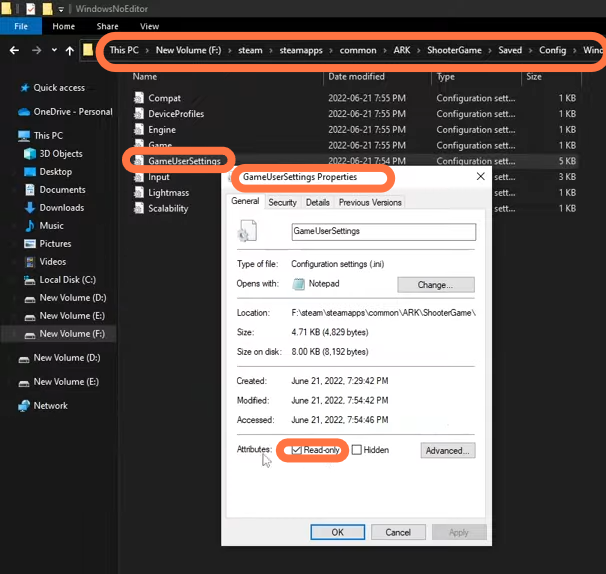Toggle the Hidden checkbox
This screenshot has height=574, width=606.
357,450
